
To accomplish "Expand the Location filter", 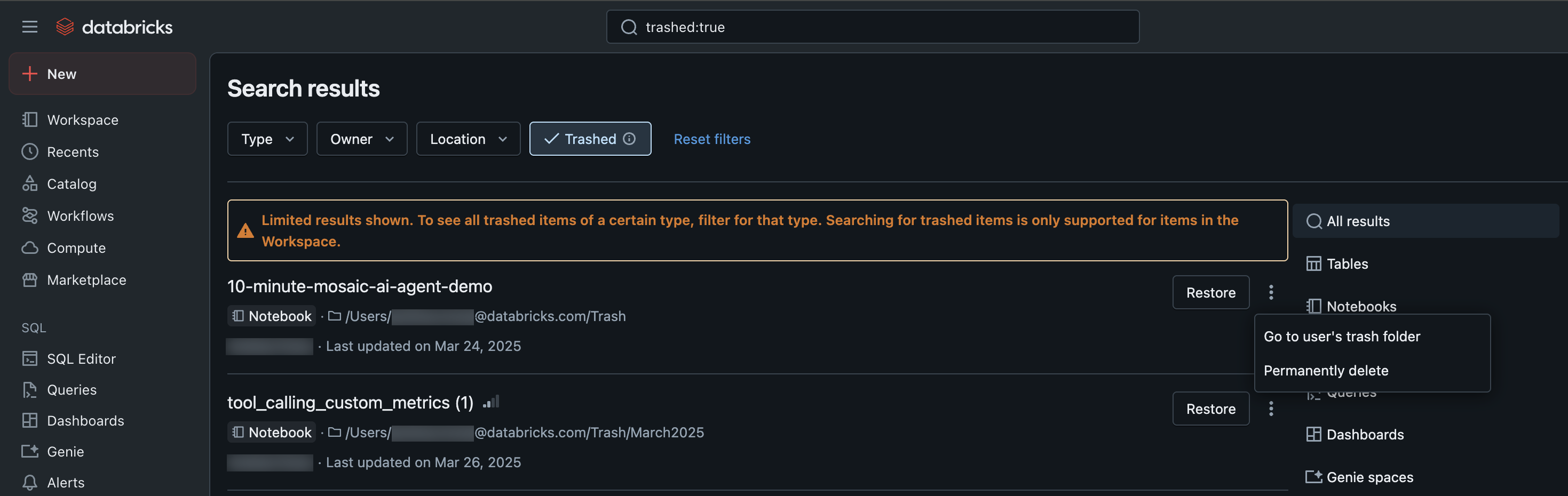I will pyautogui.click(x=468, y=138).
